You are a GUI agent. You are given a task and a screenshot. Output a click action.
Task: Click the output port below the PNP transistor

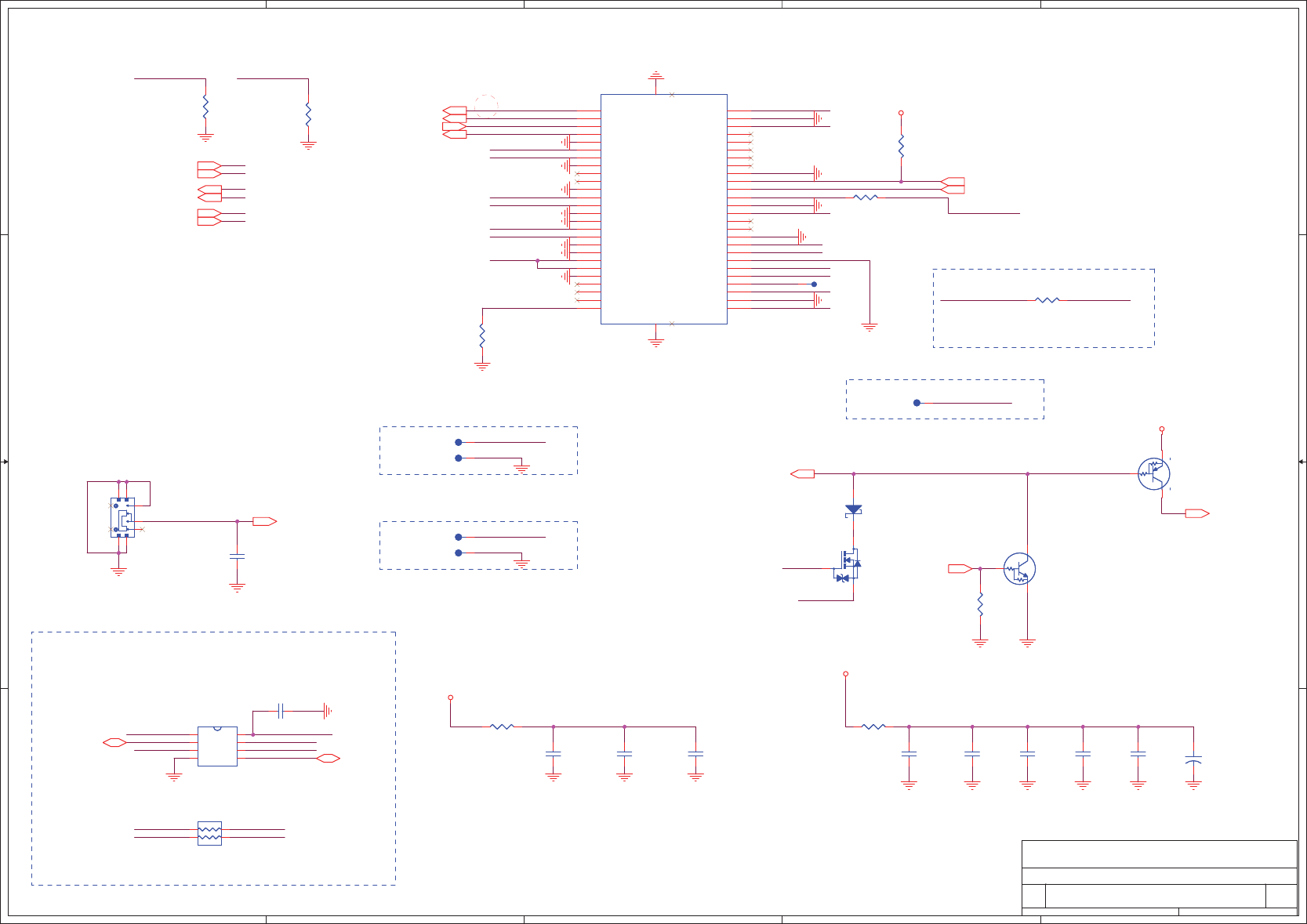coord(1197,513)
